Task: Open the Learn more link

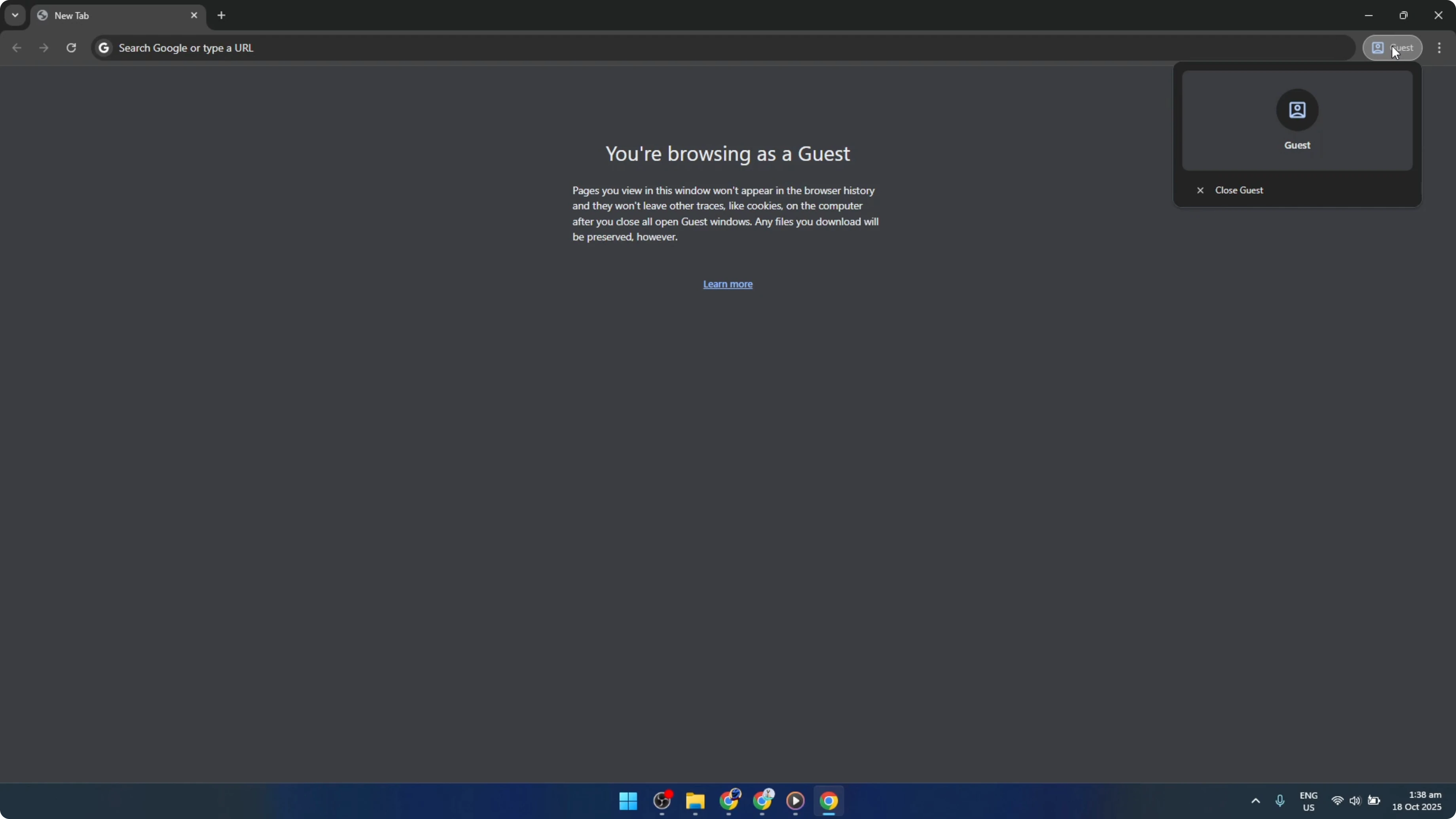Action: (728, 284)
